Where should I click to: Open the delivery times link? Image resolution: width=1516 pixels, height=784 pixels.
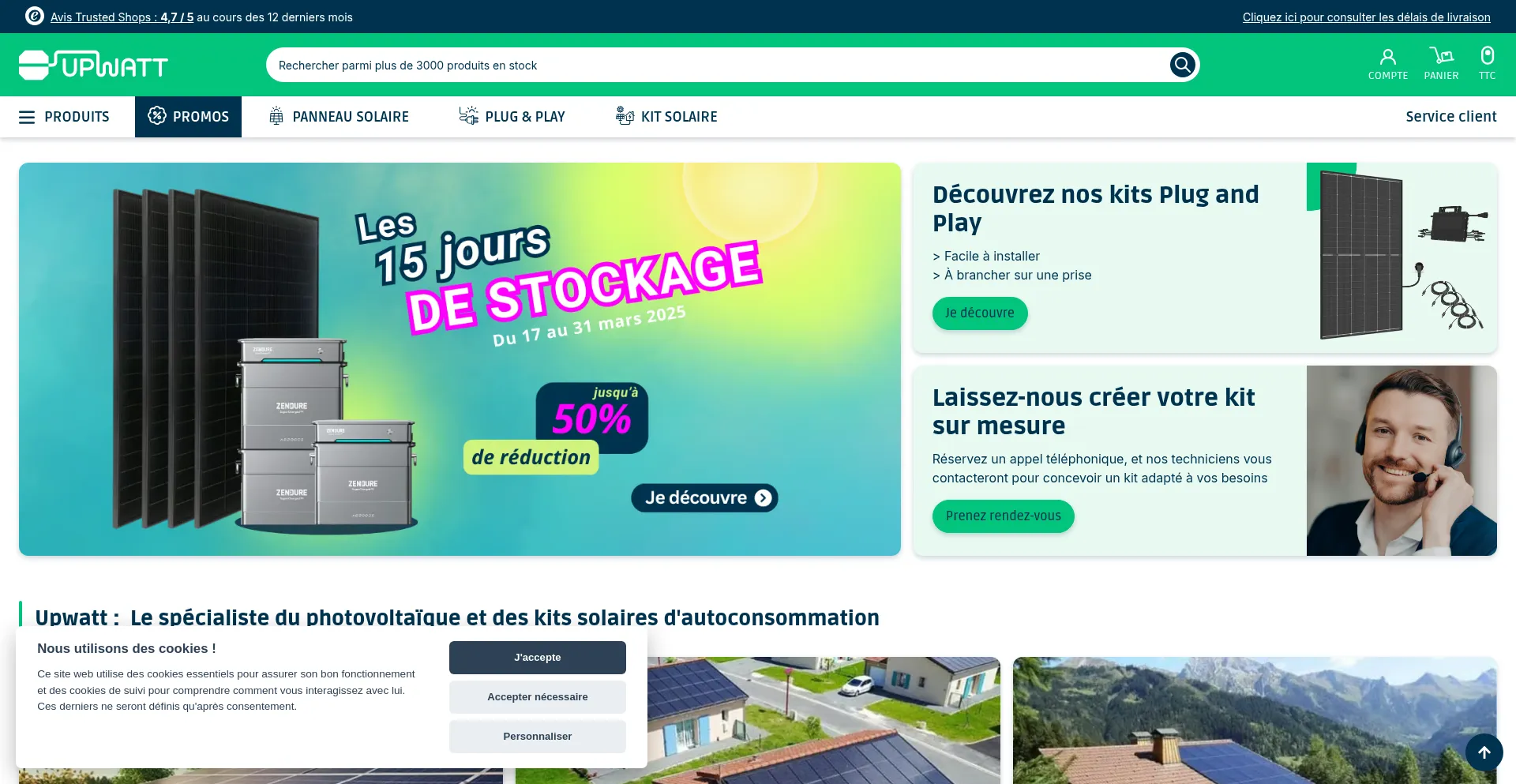coord(1367,17)
